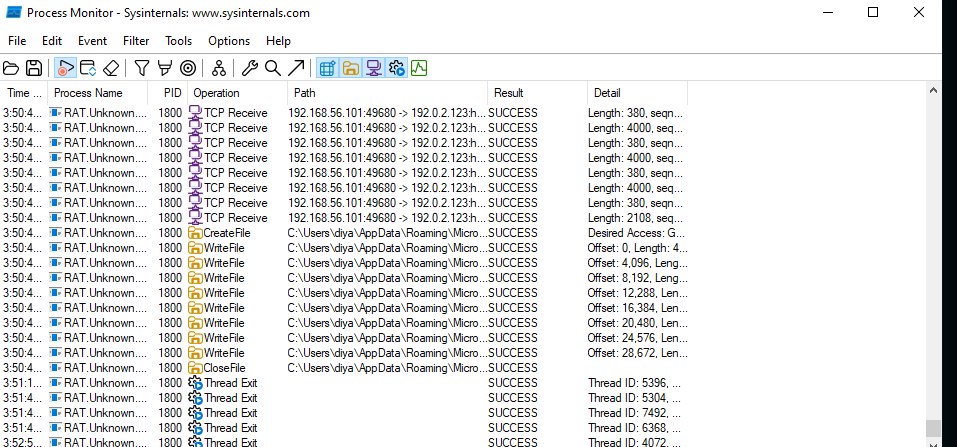
Task: Click the CloseFile folder icon
Action: [x=195, y=368]
